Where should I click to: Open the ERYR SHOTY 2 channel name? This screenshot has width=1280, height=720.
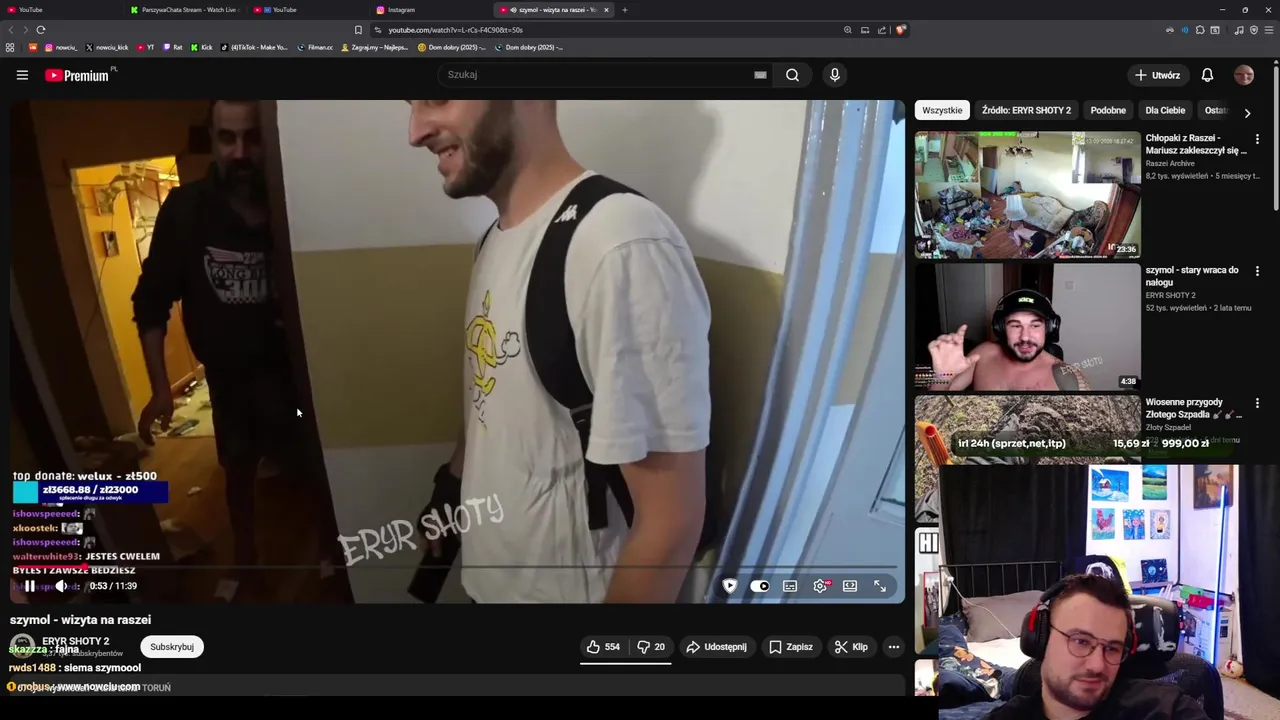[x=75, y=641]
